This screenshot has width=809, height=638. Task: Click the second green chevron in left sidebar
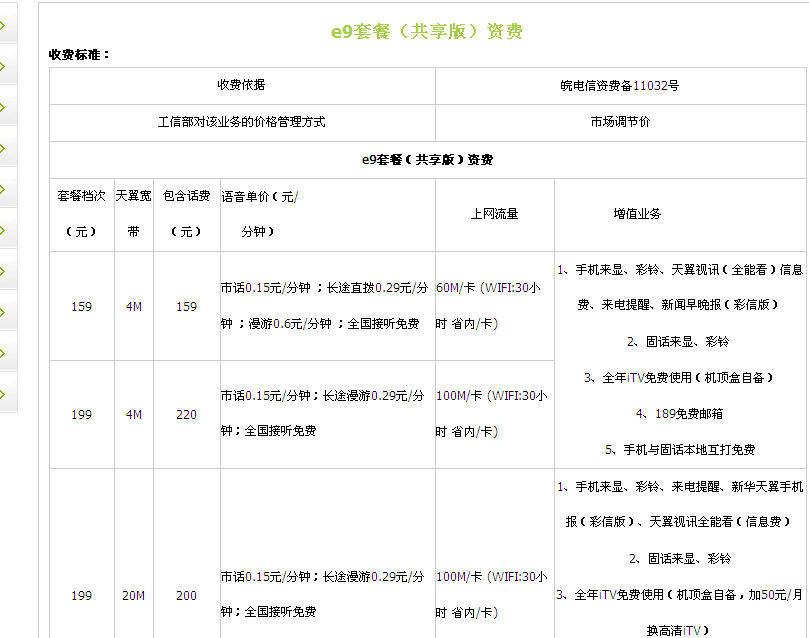pos(4,68)
